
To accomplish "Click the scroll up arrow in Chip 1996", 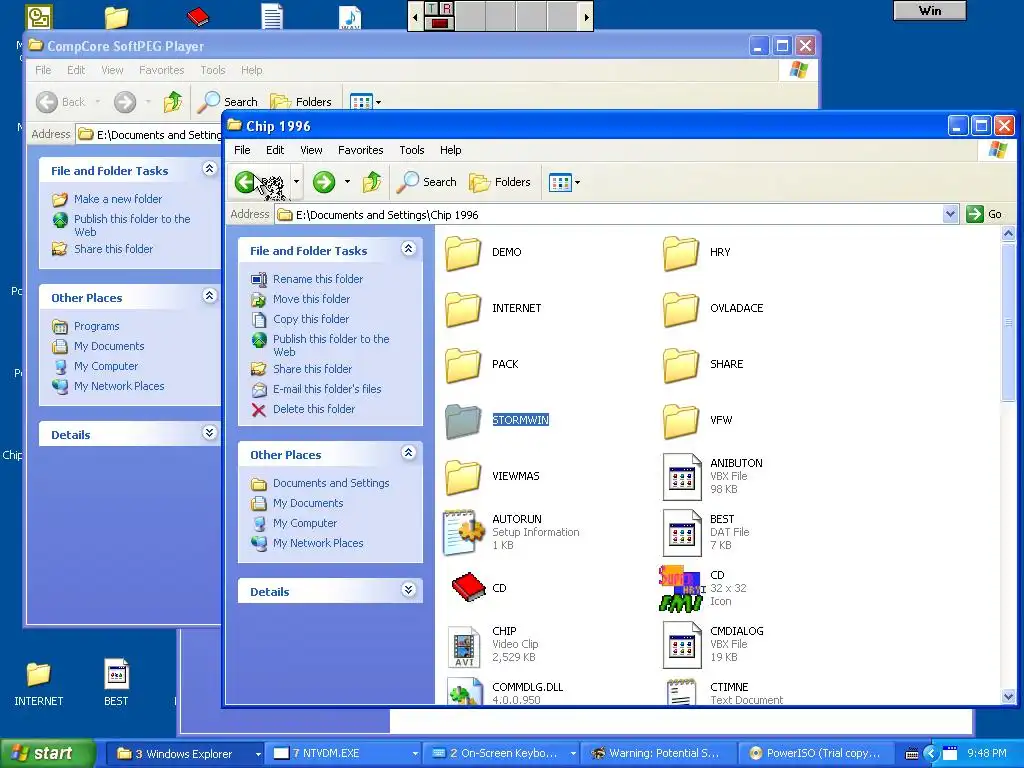I will 1008,233.
